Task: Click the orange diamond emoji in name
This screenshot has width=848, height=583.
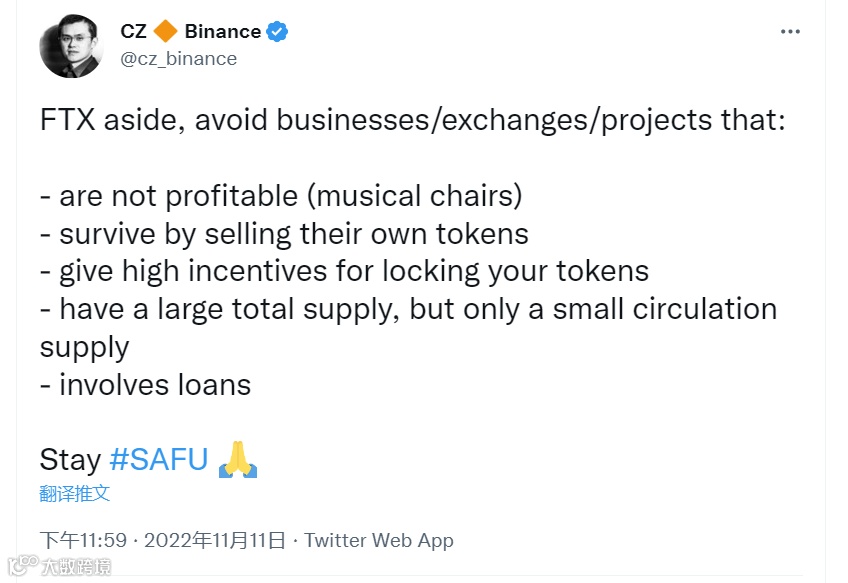Action: coord(166,32)
